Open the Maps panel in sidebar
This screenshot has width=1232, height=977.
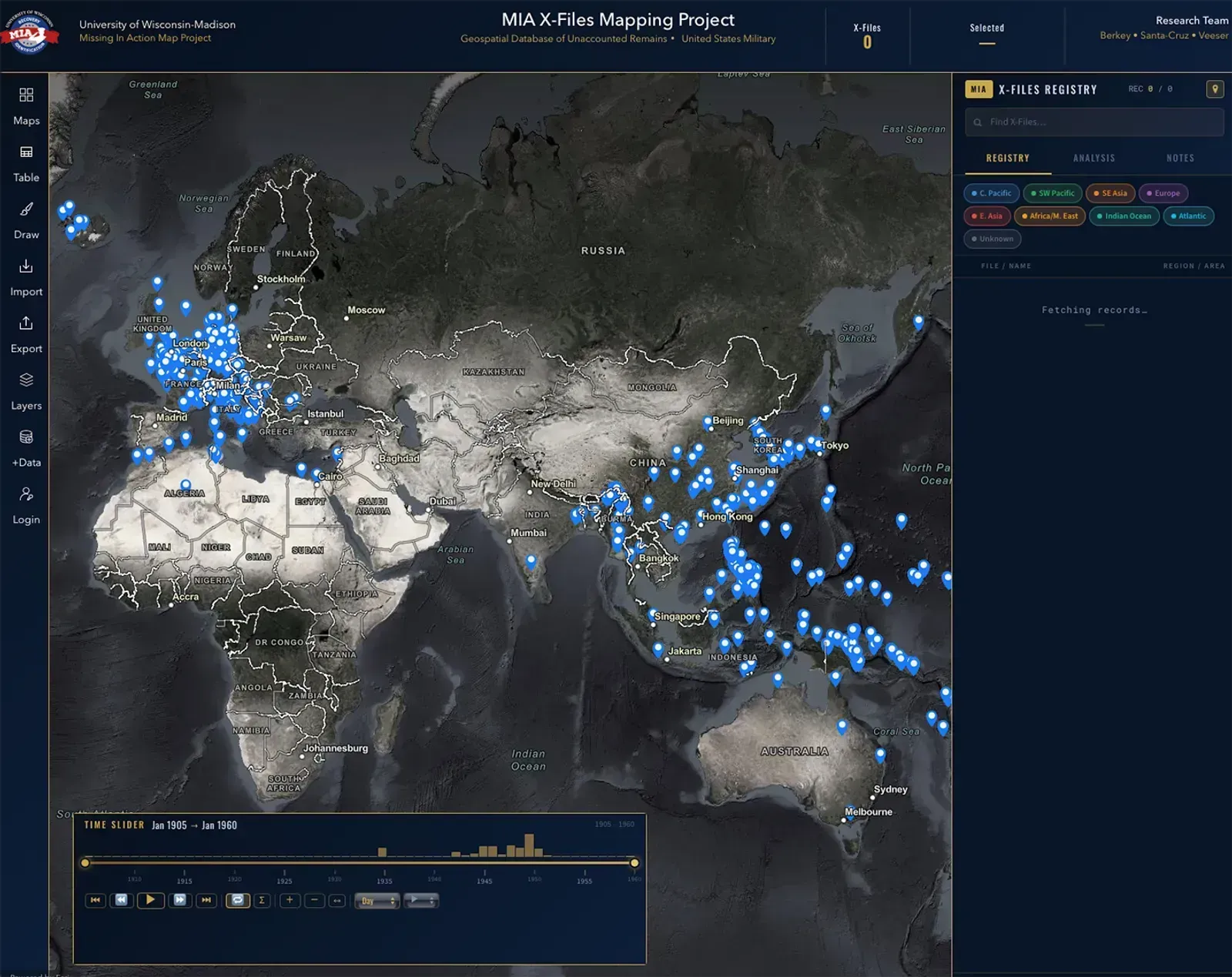26,105
